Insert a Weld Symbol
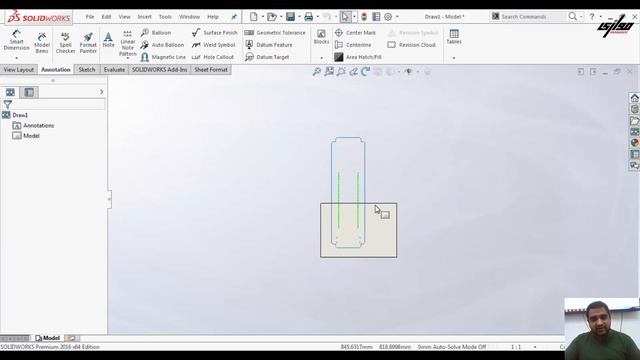 click(x=213, y=45)
